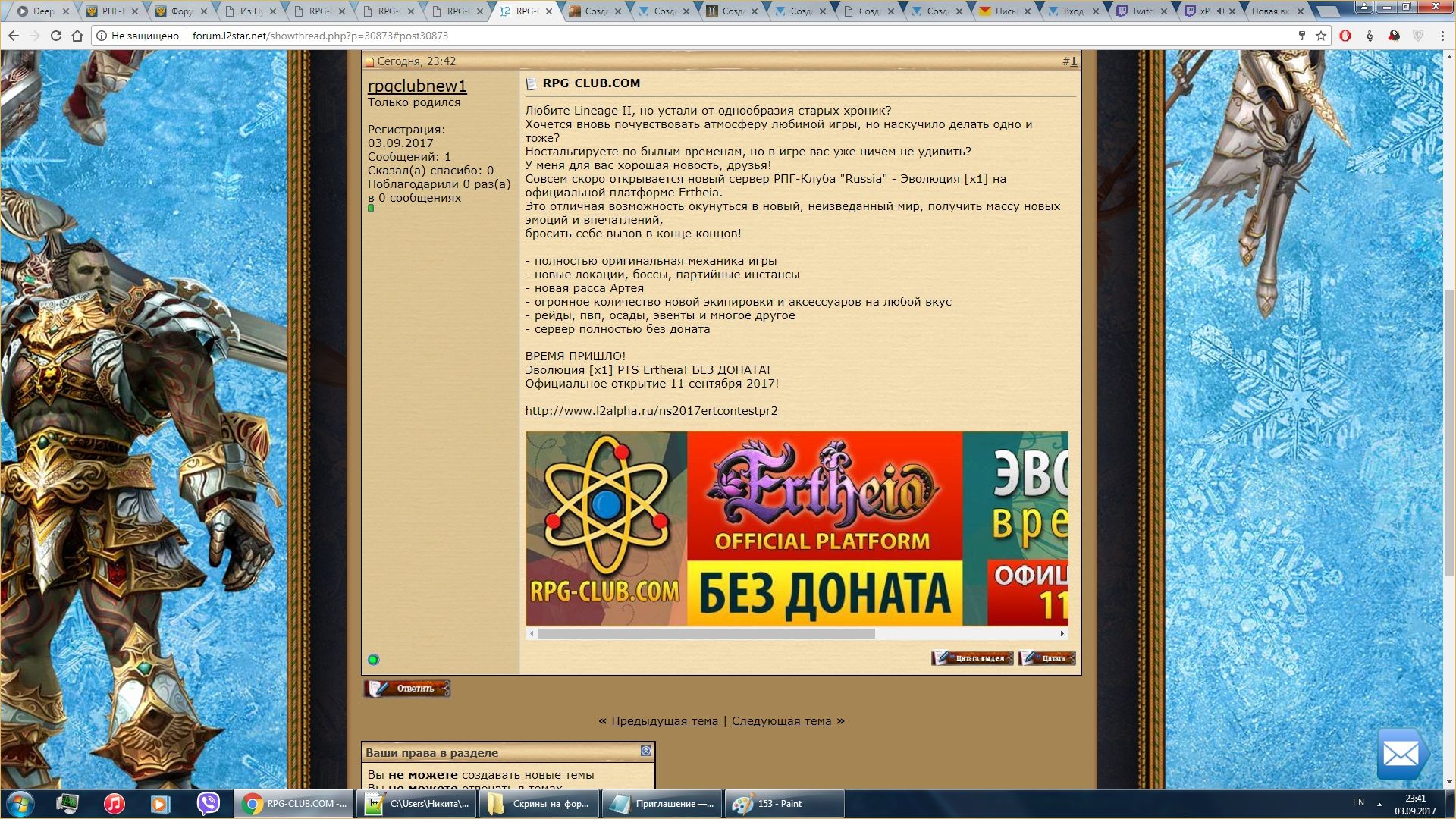Open the browser home page icon
This screenshot has height=819, width=1456.
77,36
